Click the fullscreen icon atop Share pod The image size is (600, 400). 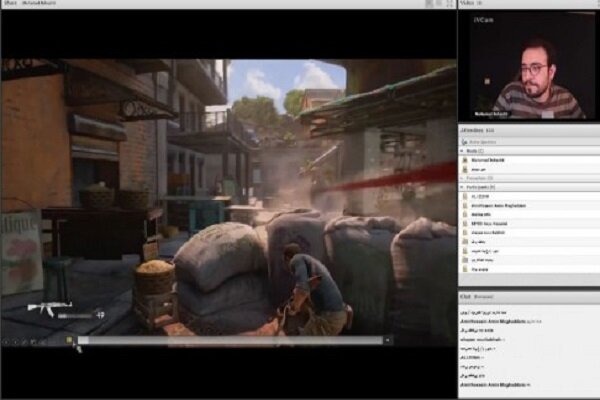450,3
